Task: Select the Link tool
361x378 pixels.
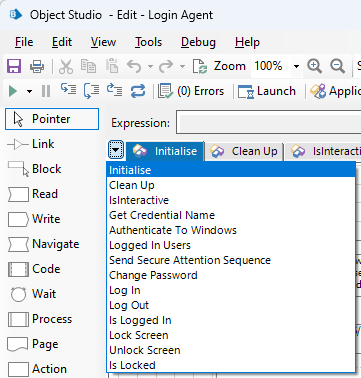Action: tap(31, 144)
